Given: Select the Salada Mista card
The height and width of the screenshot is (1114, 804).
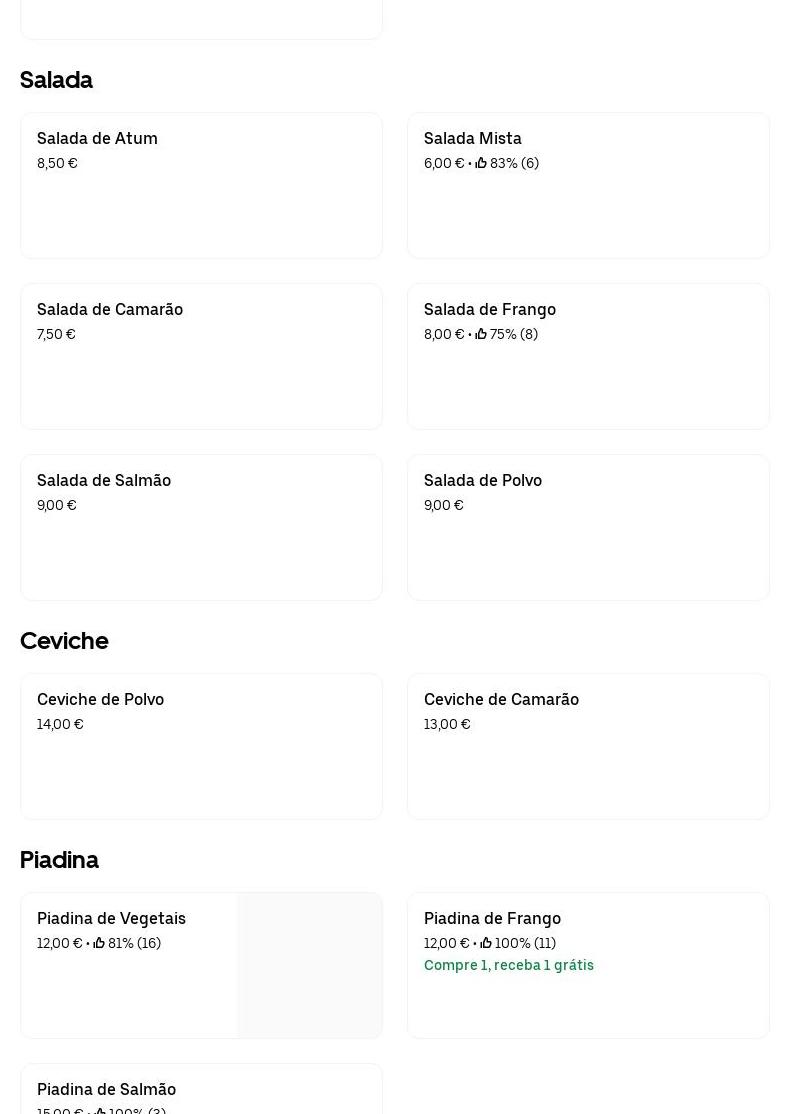Looking at the screenshot, I should [588, 186].
